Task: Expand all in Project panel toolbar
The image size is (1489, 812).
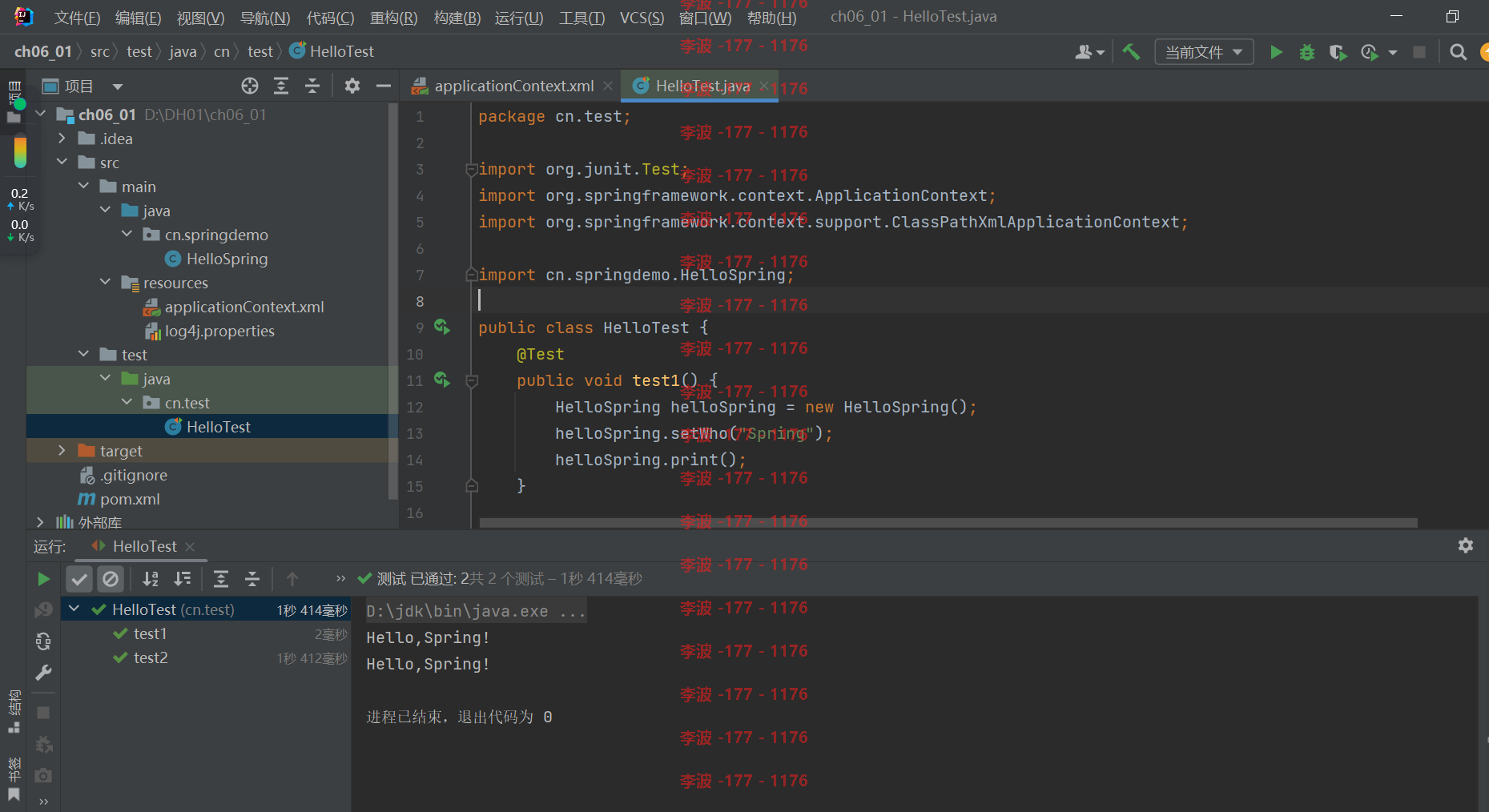Action: pos(281,86)
